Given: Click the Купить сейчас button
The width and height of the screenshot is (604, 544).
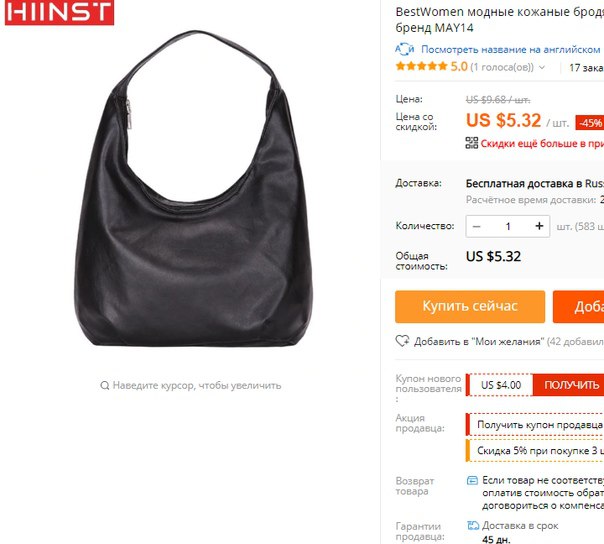Looking at the screenshot, I should (x=470, y=306).
